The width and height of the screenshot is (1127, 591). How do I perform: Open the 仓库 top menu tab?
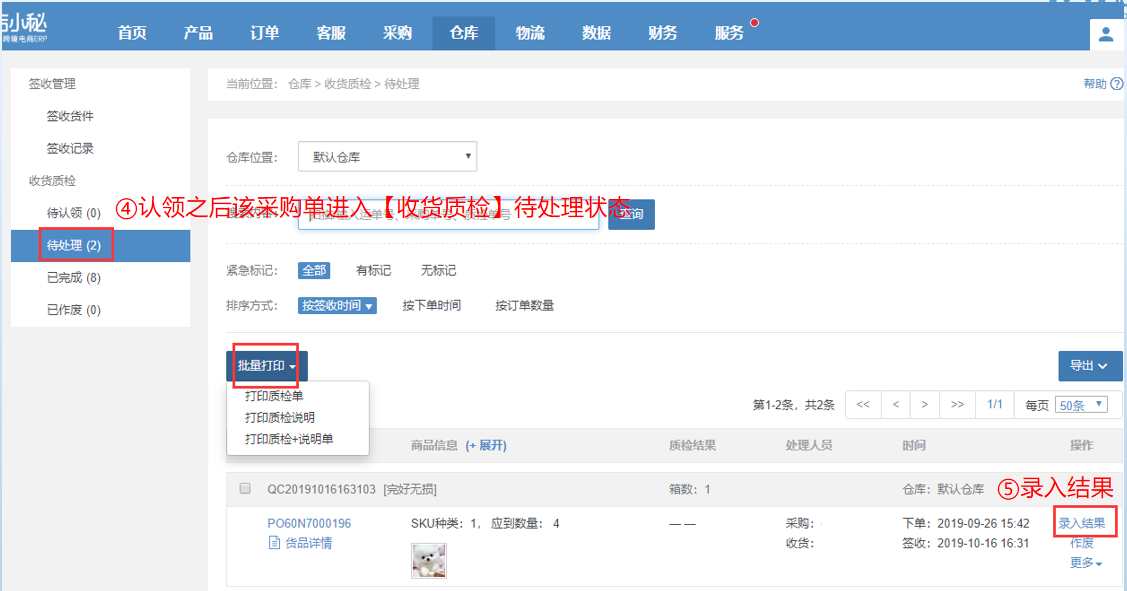[x=463, y=33]
